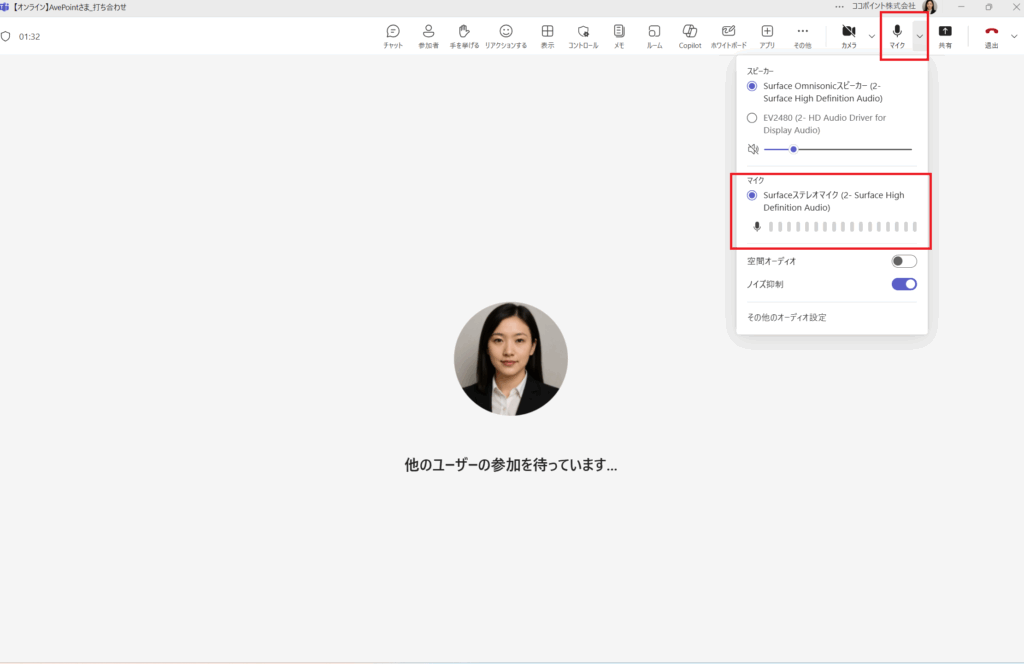Show the 参加者 participants list
1024x664 pixels.
(428, 36)
